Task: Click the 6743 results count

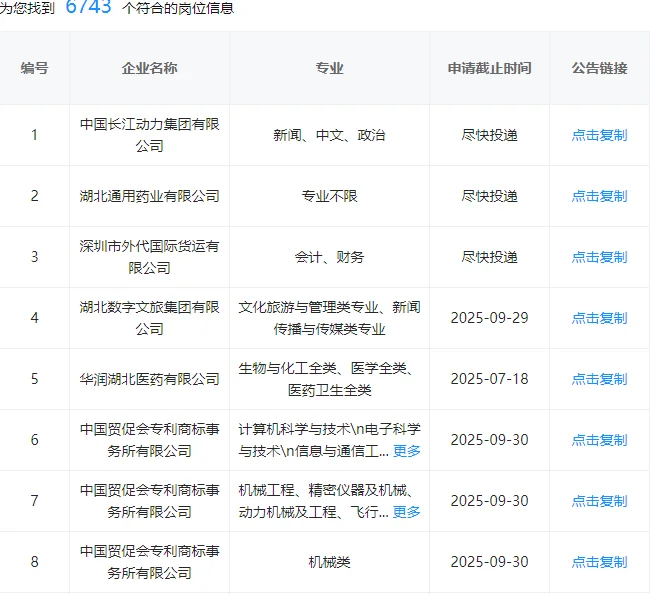Action: (x=89, y=7)
